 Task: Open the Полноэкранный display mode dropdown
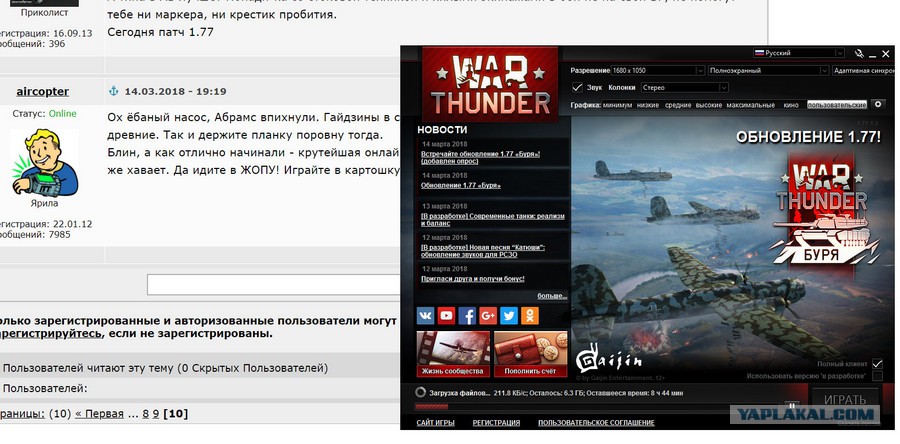tap(768, 71)
